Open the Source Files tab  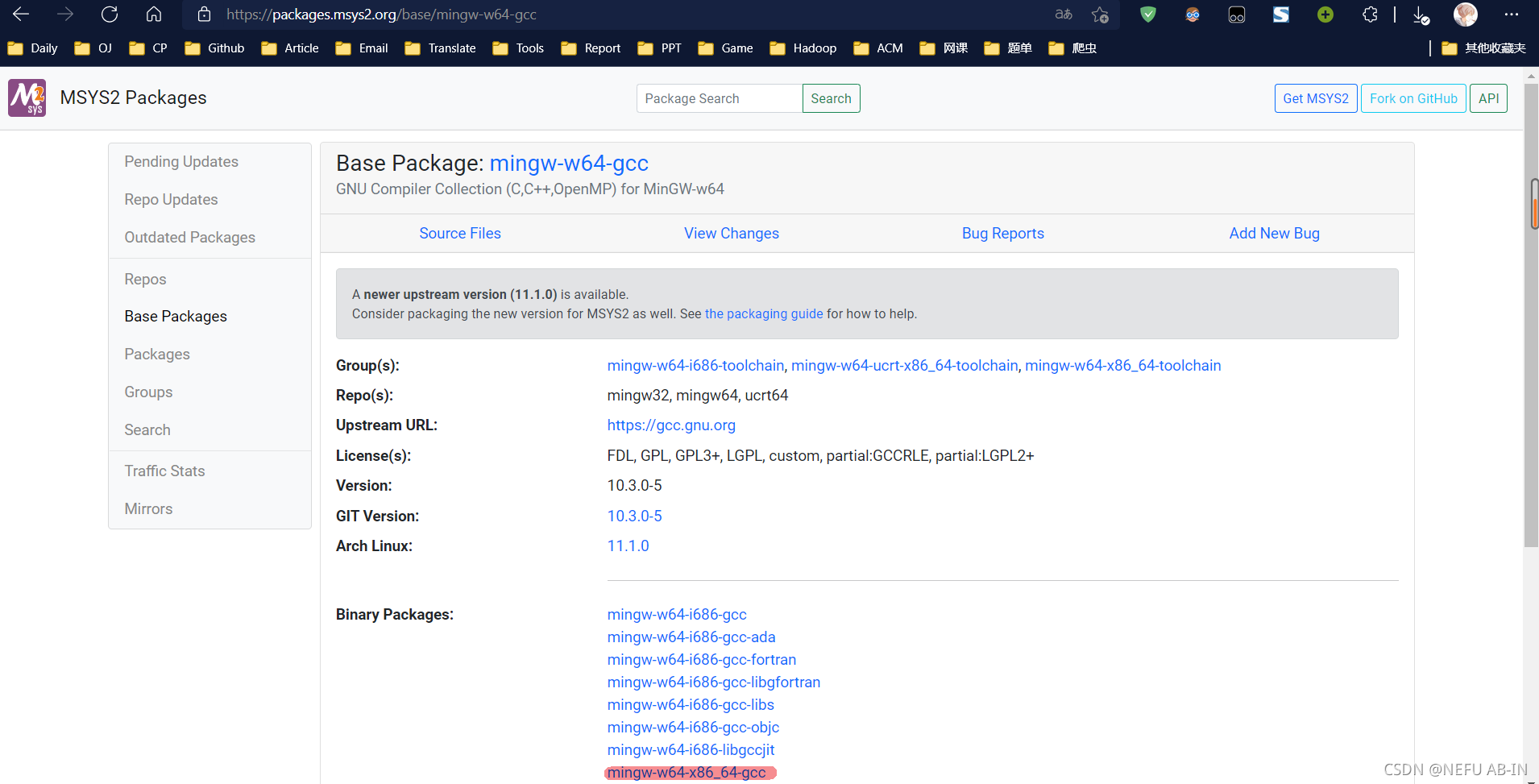click(460, 233)
